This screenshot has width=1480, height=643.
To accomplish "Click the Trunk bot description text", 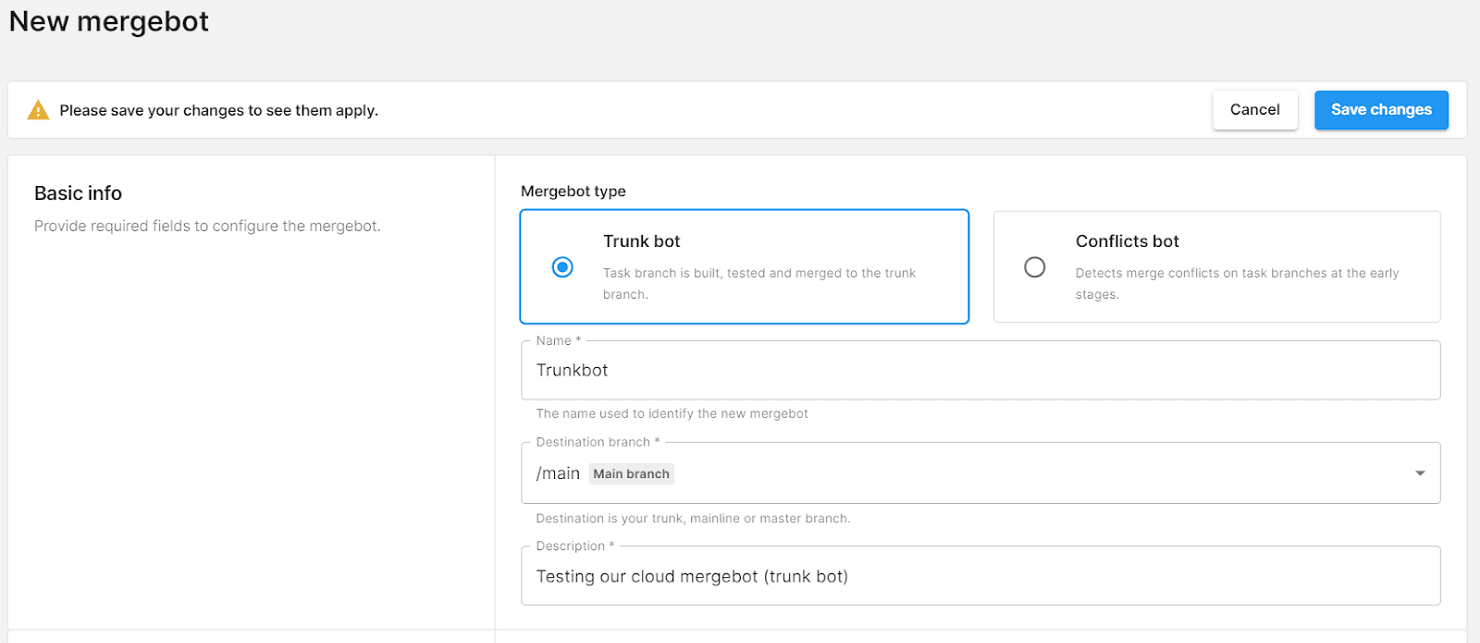I will point(759,283).
